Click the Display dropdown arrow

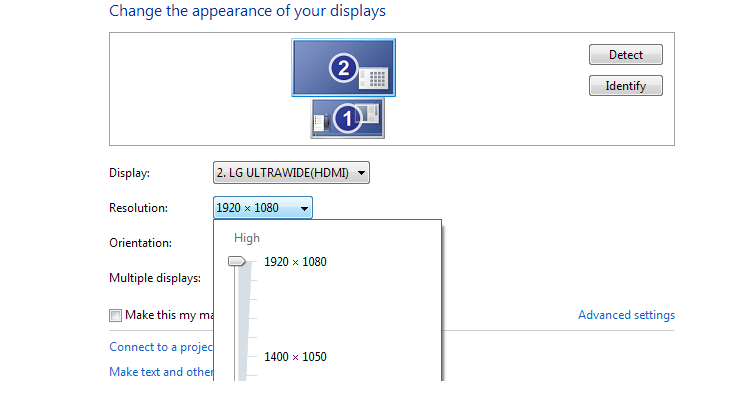click(361, 173)
